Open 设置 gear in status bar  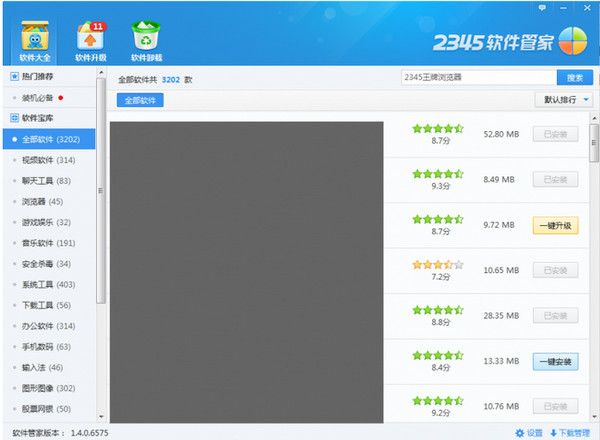(528, 433)
